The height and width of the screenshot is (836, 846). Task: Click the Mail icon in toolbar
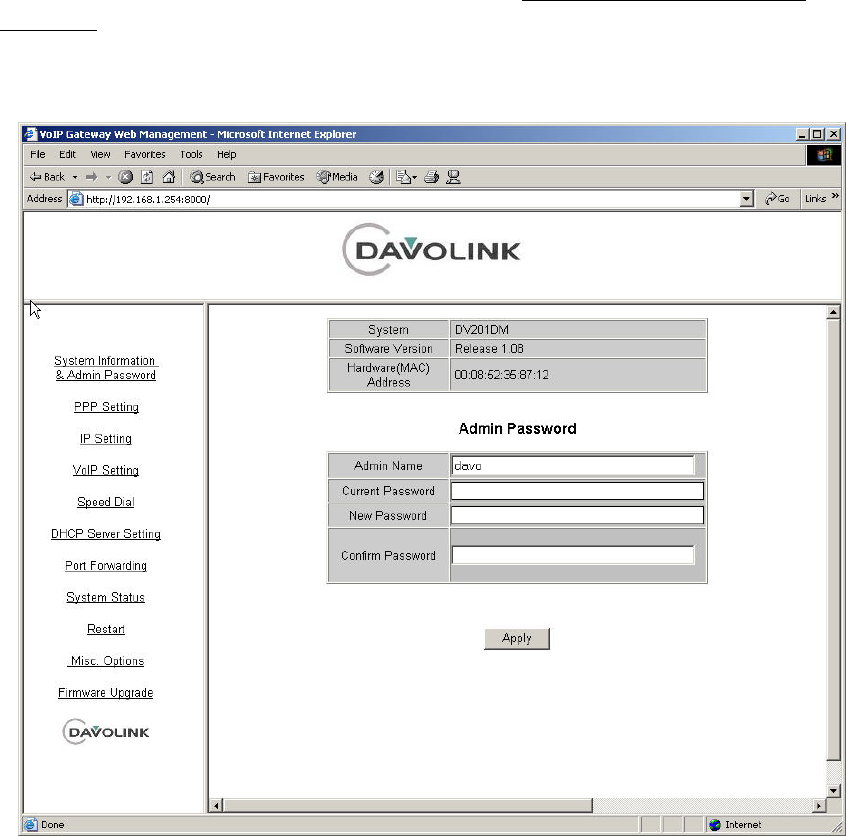coord(406,177)
